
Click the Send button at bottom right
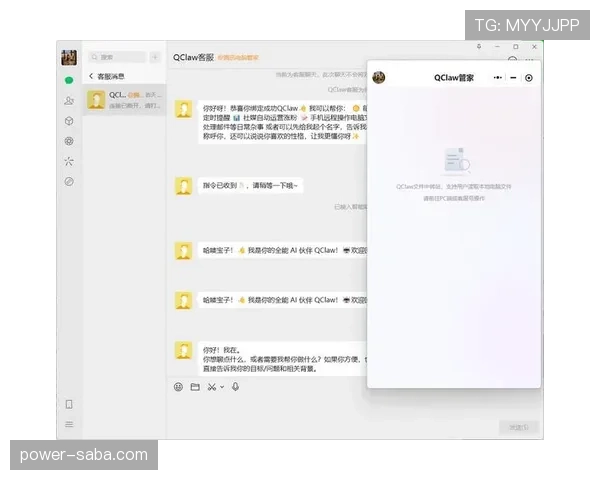tap(519, 427)
